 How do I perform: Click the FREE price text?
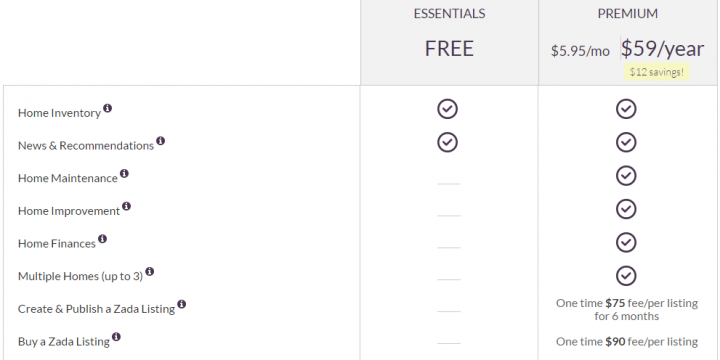[x=449, y=49]
